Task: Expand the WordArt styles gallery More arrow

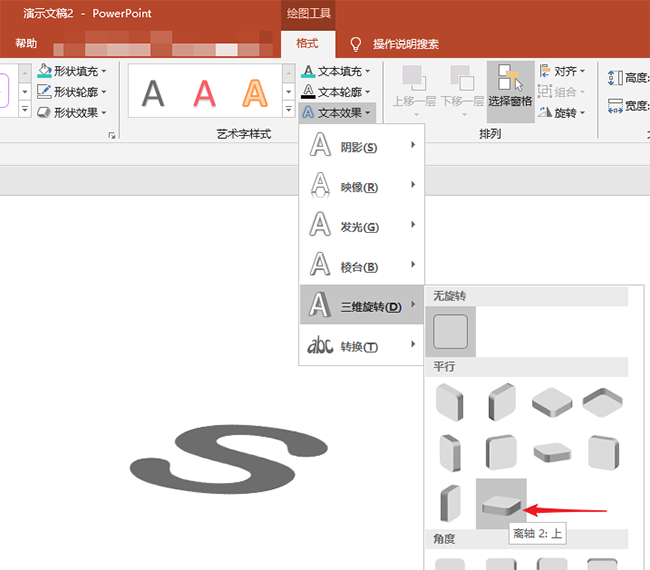Action: 289,110
